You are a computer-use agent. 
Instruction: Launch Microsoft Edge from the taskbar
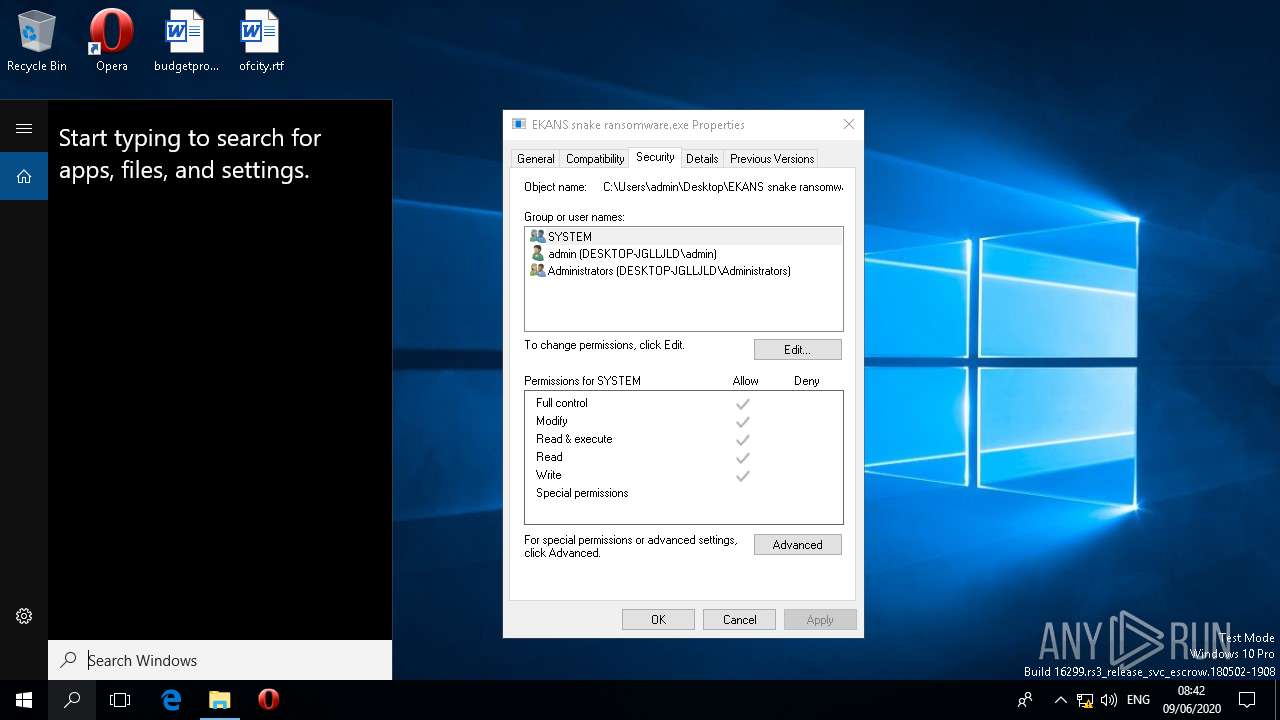(x=171, y=700)
